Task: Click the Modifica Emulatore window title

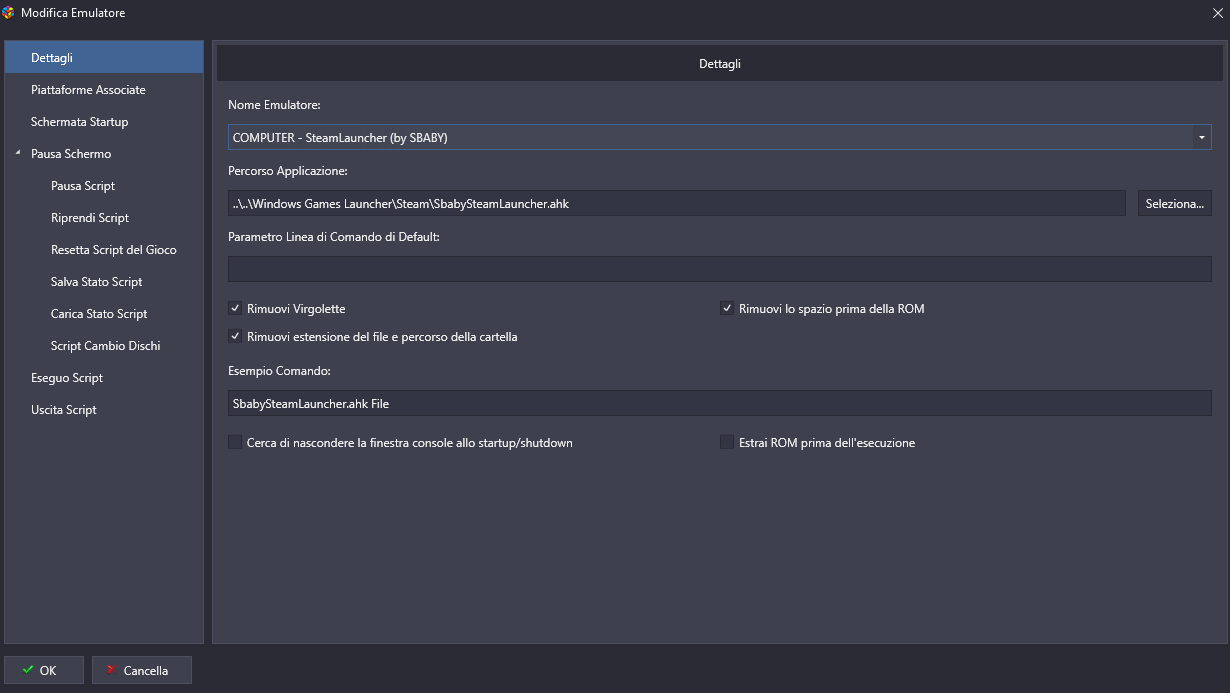Action: tap(73, 13)
